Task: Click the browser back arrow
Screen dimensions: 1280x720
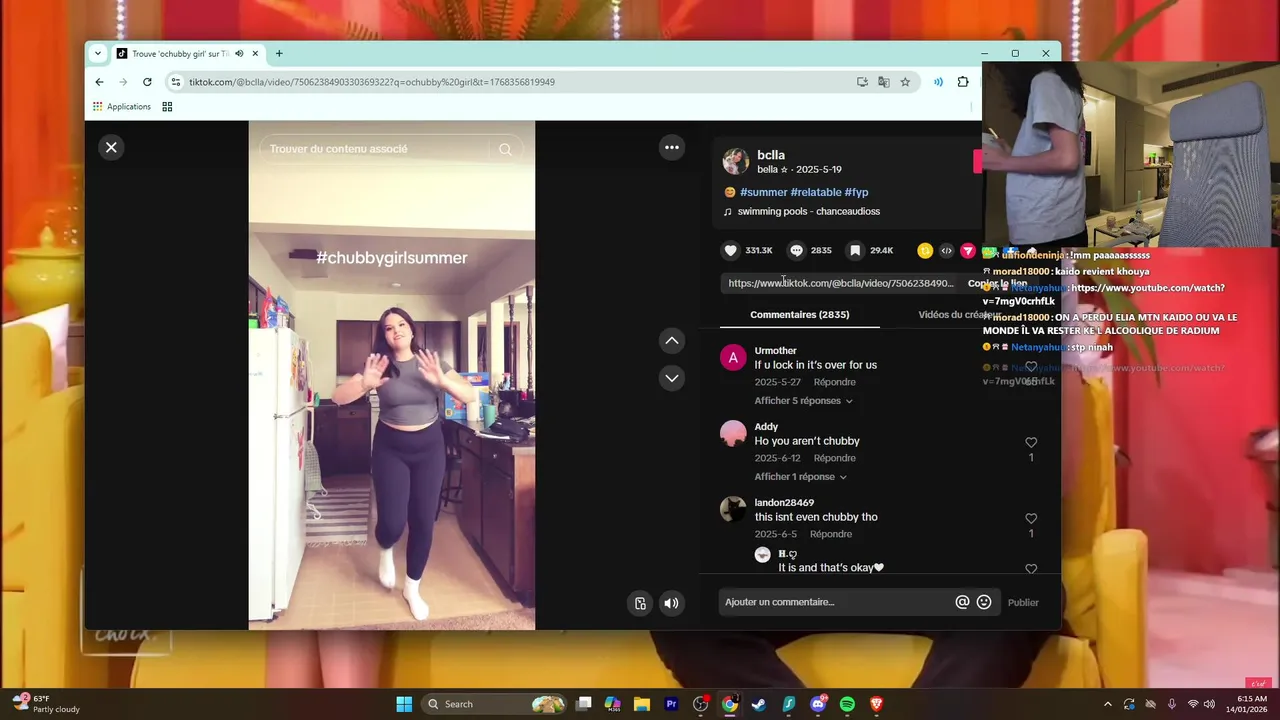Action: tap(99, 82)
